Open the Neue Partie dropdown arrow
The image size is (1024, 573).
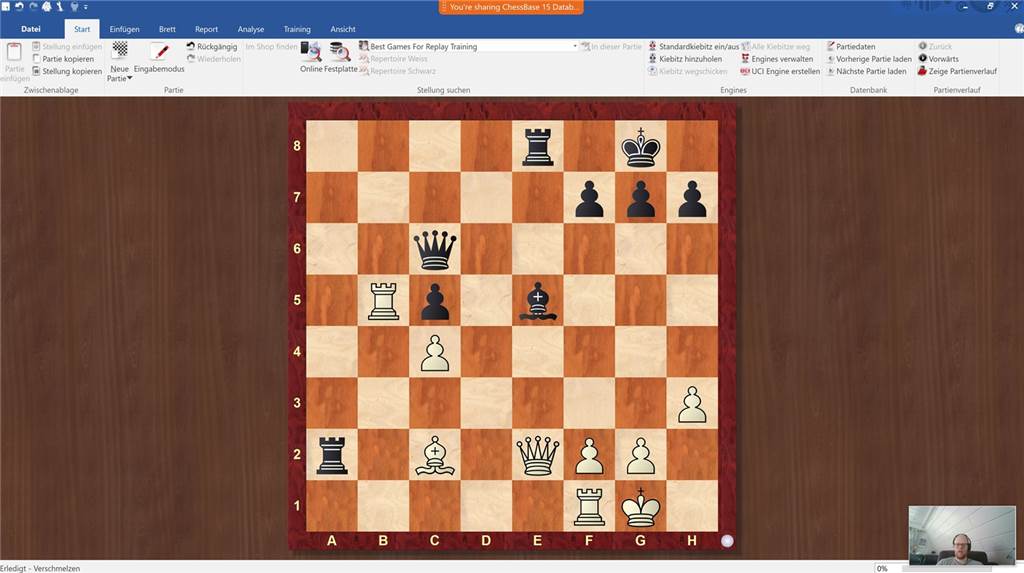129,78
